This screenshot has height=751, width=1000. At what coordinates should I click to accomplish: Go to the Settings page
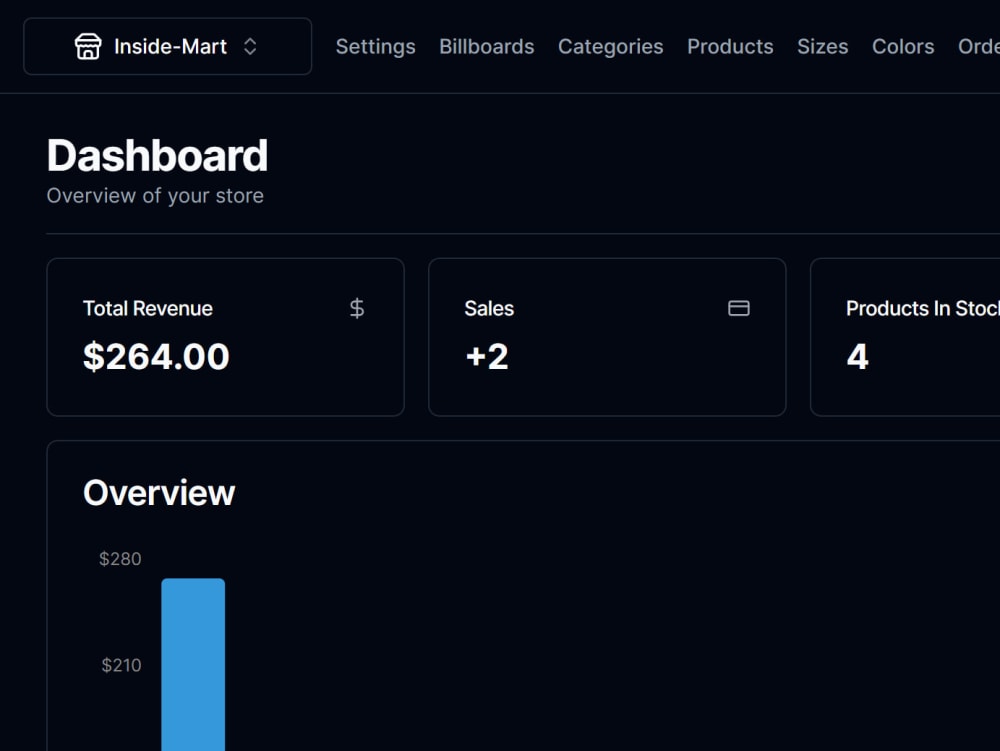click(376, 47)
